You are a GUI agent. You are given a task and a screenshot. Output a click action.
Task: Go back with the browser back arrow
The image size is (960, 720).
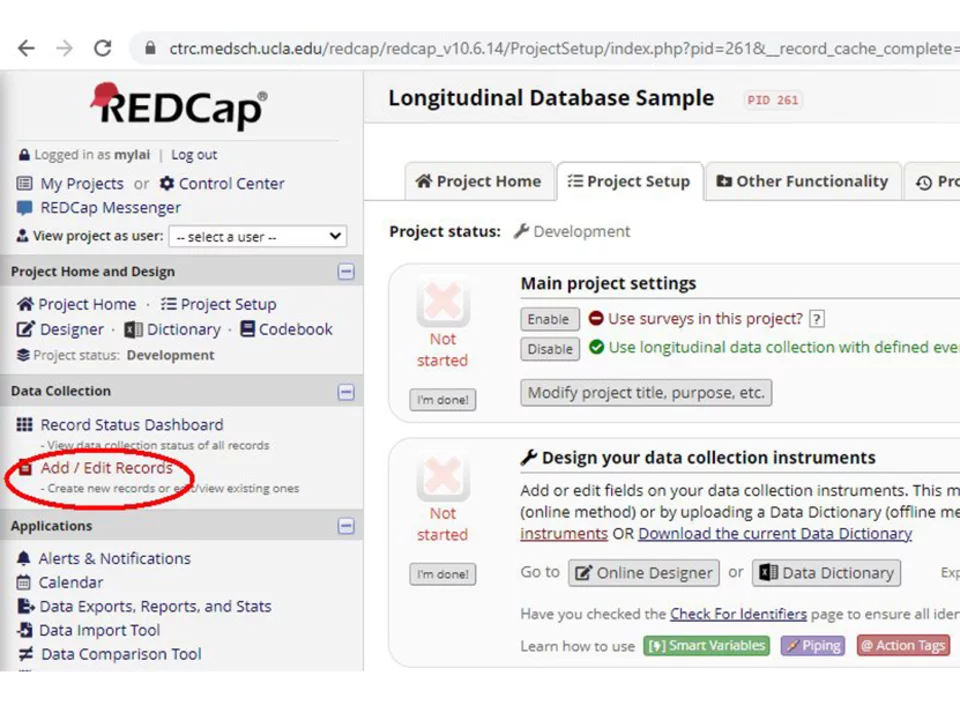coord(26,48)
